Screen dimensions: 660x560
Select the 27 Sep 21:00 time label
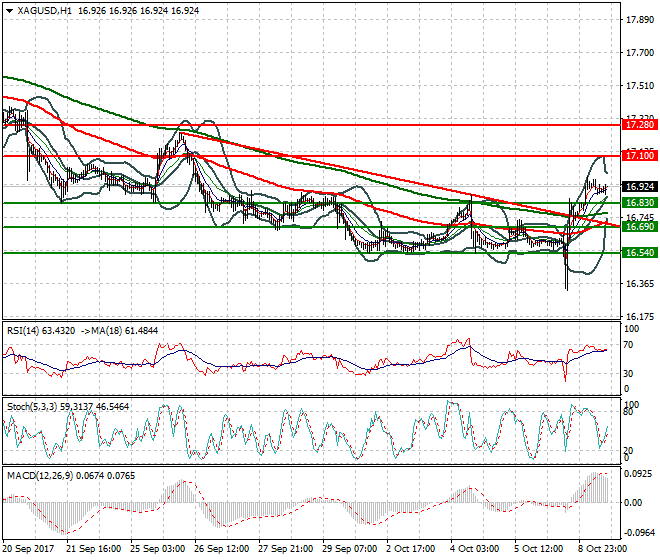coord(286,549)
